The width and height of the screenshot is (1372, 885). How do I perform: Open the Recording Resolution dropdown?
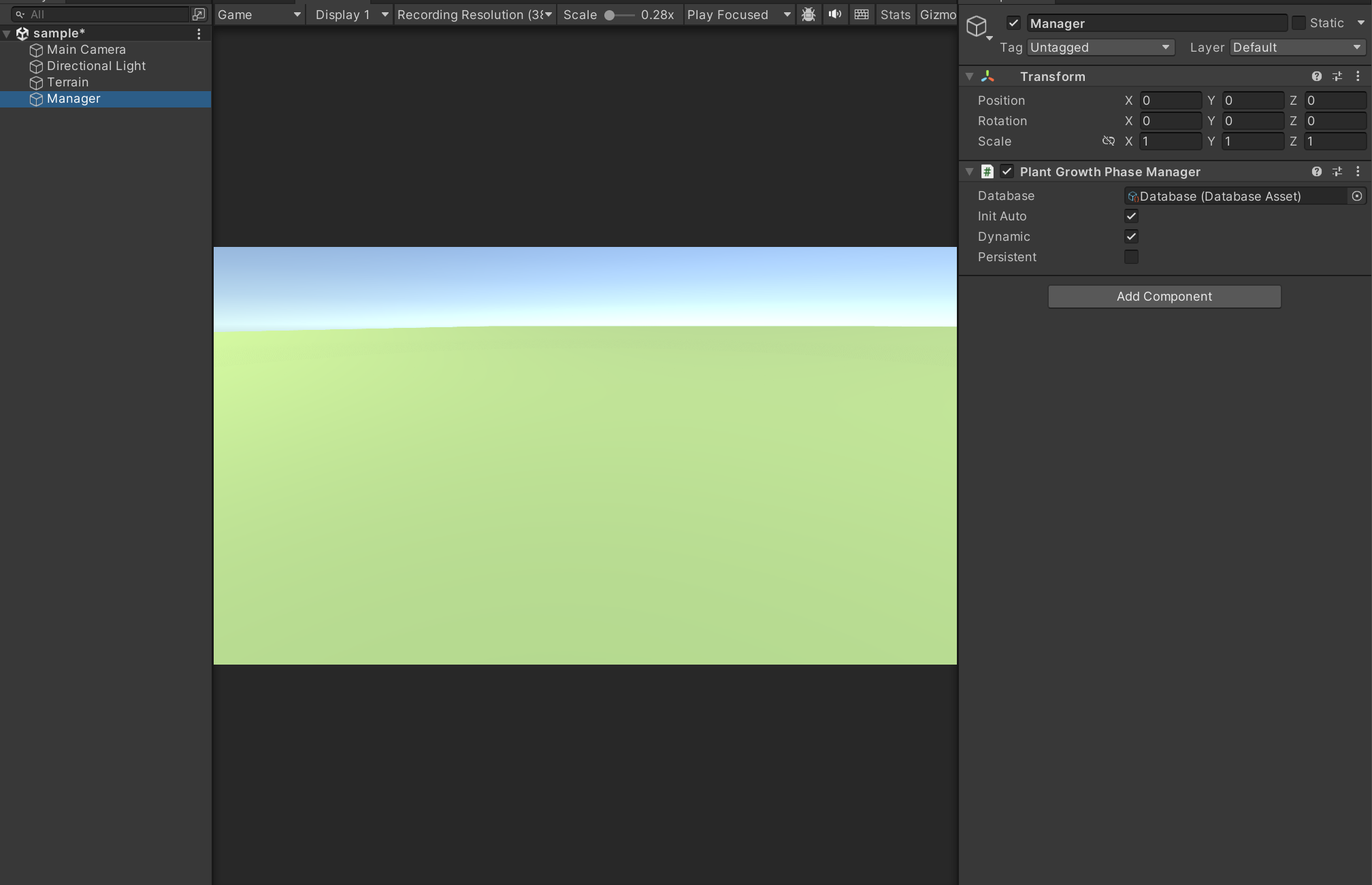tap(475, 14)
